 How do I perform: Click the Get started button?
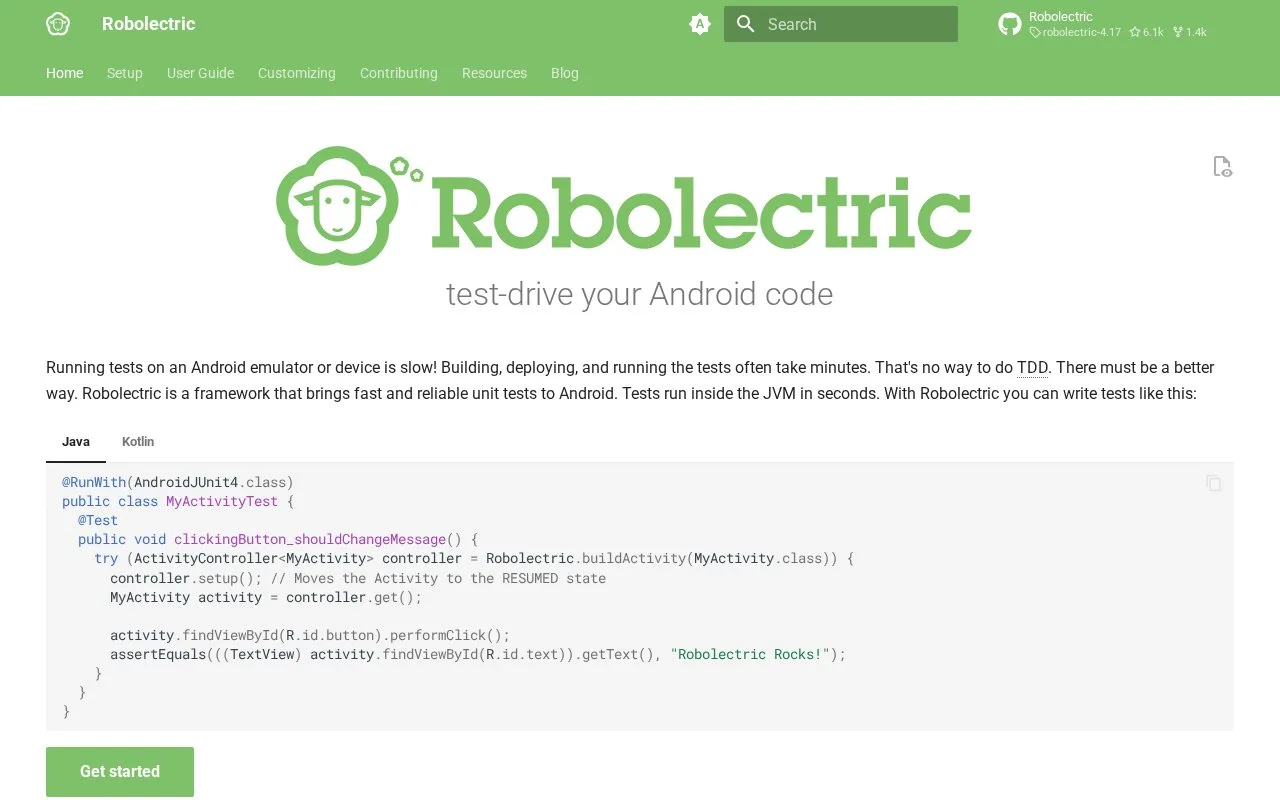pyautogui.click(x=120, y=771)
